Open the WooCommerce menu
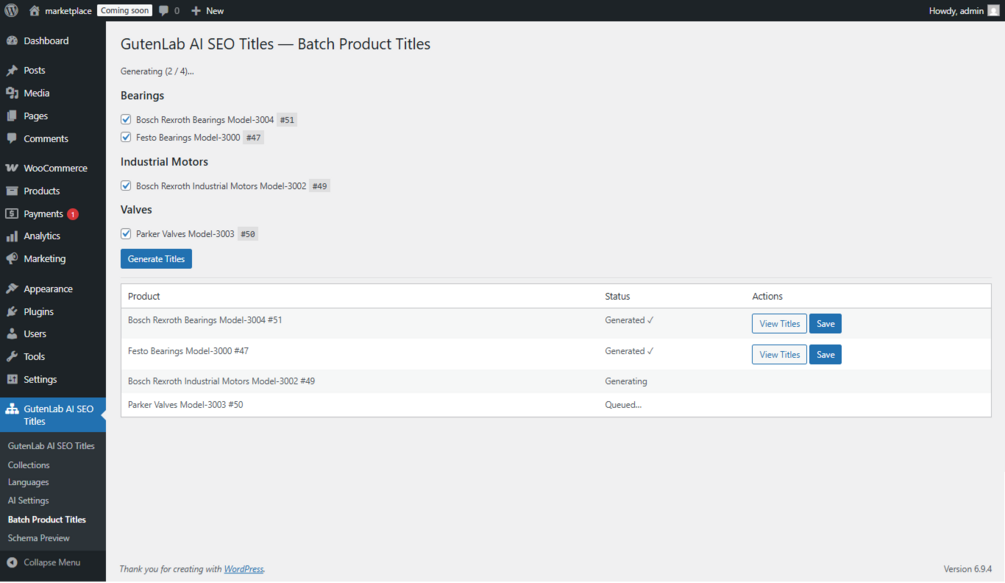 pos(53,168)
